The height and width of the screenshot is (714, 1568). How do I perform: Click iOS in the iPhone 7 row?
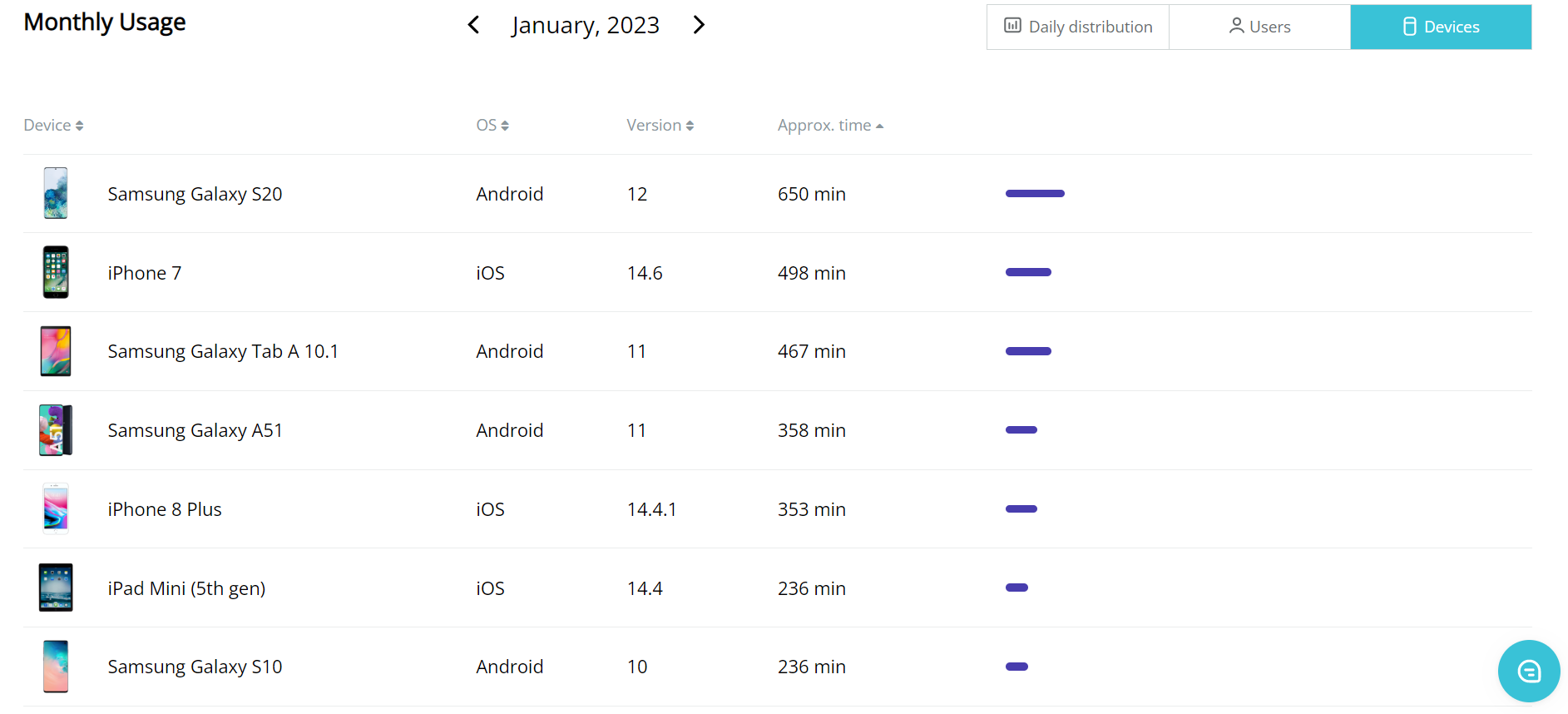click(x=491, y=273)
